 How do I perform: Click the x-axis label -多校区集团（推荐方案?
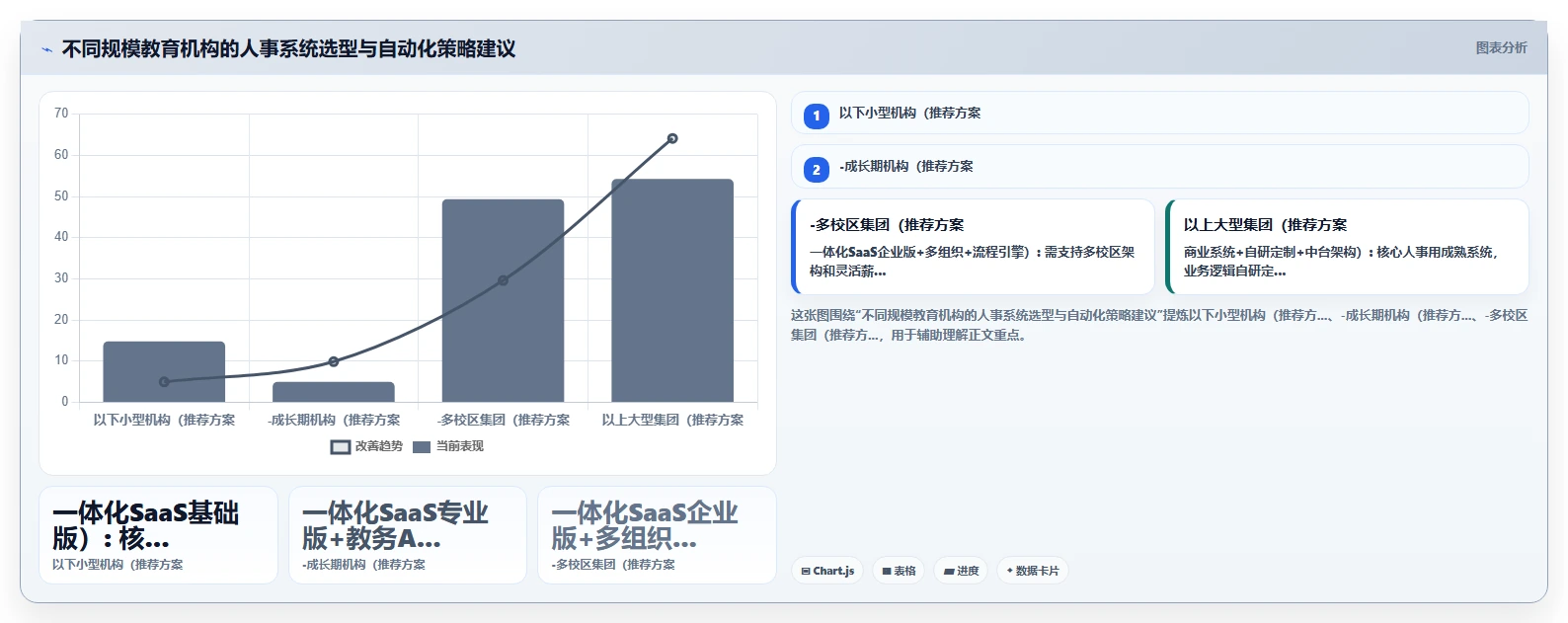click(x=504, y=420)
